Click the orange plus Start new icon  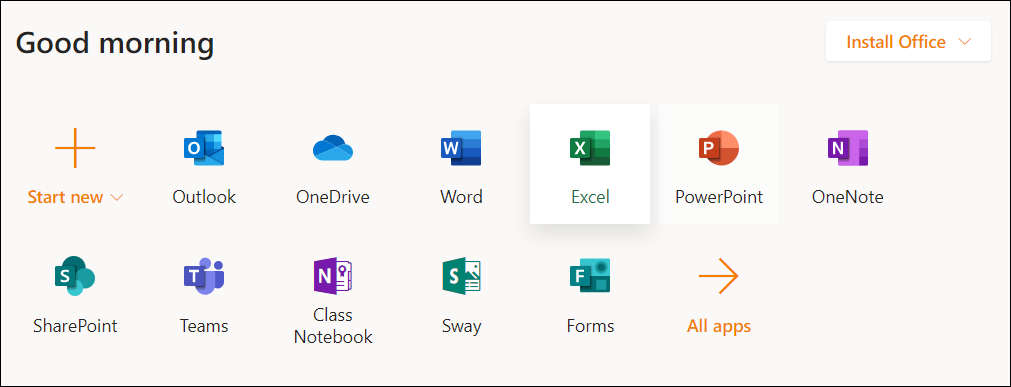[x=75, y=148]
